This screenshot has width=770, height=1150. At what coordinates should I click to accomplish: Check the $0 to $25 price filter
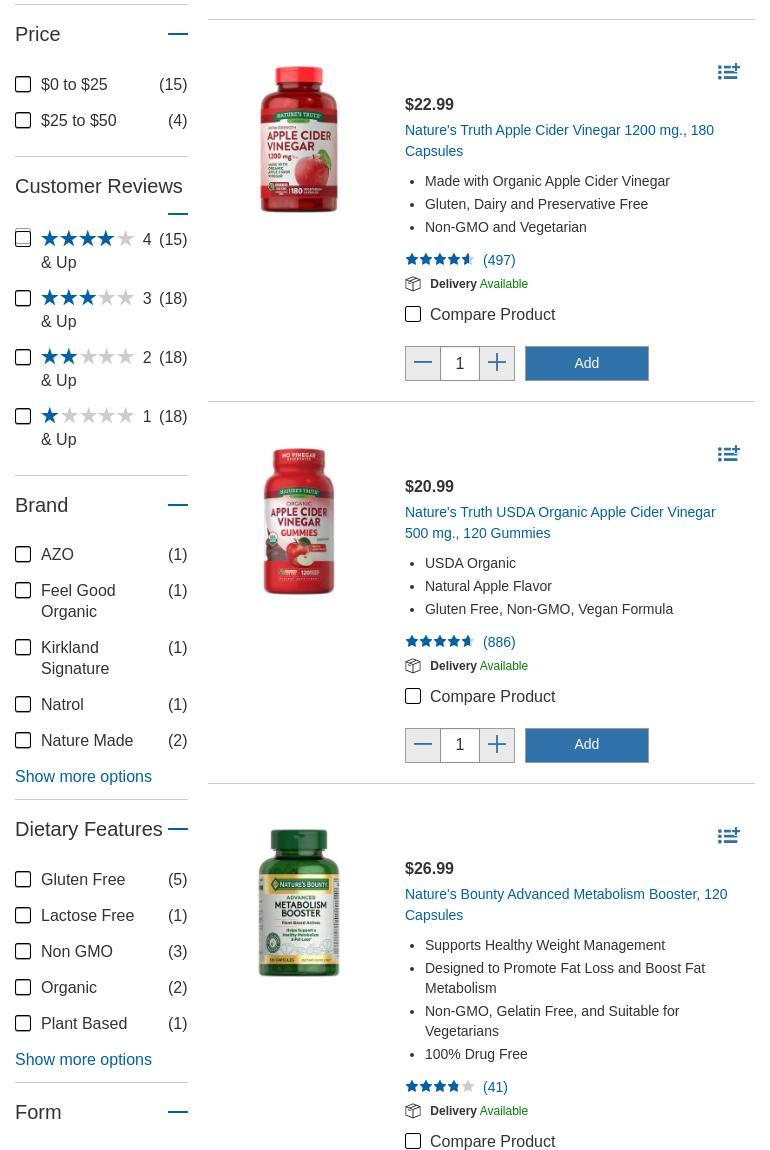(x=23, y=85)
